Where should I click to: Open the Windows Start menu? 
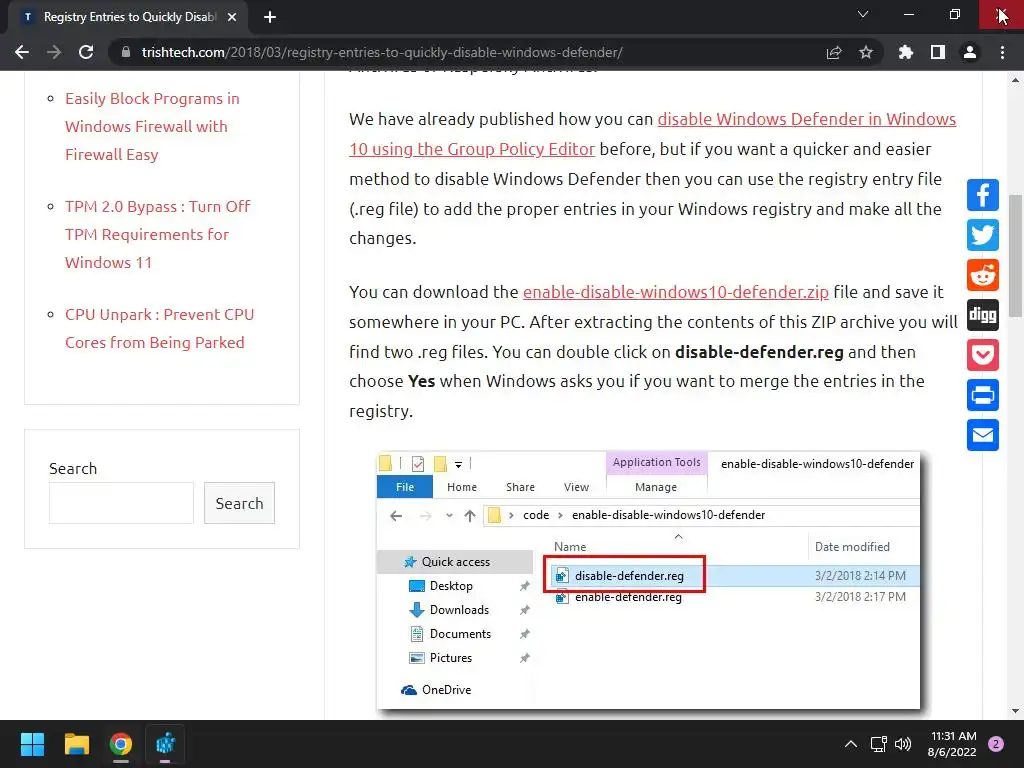tap(32, 744)
